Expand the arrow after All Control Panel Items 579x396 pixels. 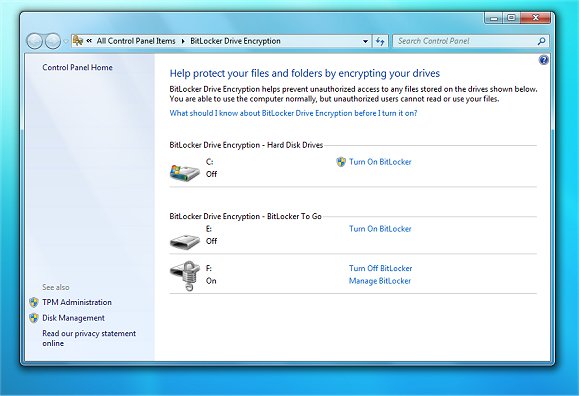pyautogui.click(x=183, y=41)
